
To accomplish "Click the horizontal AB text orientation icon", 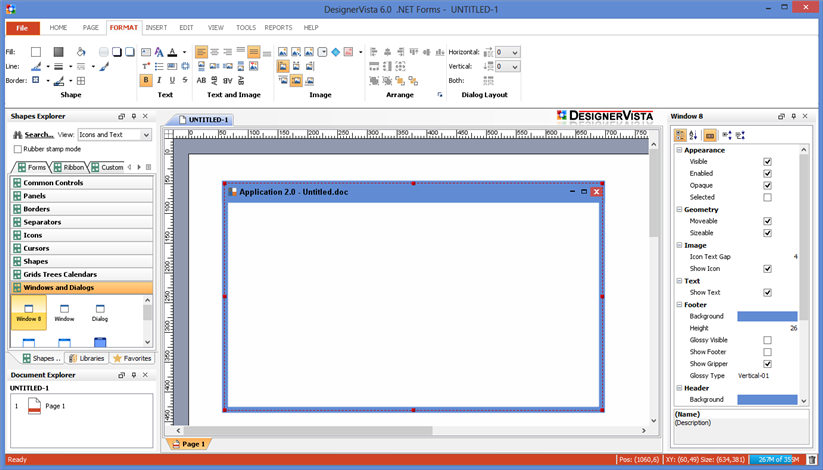I will coord(201,80).
